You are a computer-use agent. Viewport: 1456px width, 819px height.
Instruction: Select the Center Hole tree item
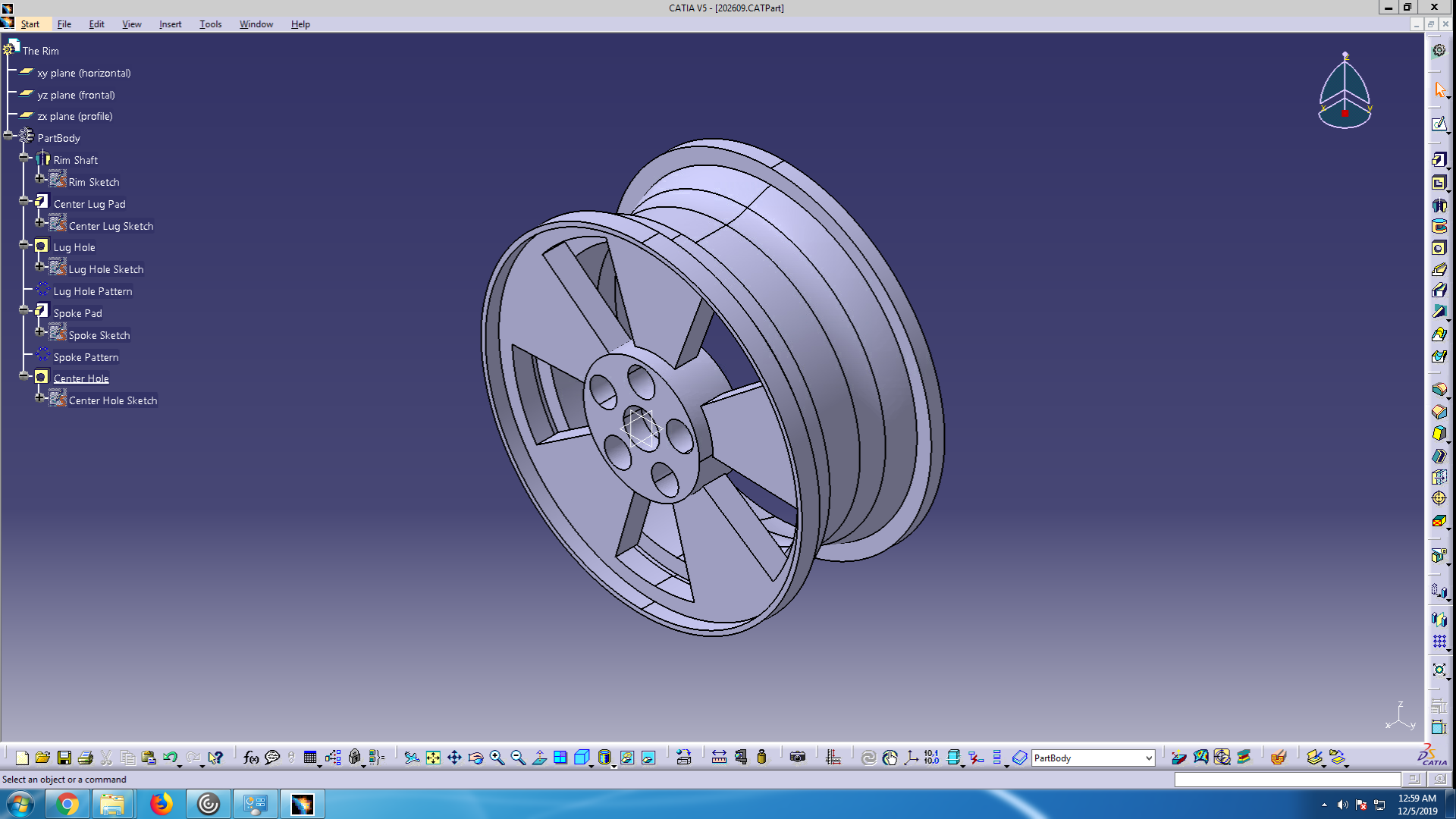[81, 378]
